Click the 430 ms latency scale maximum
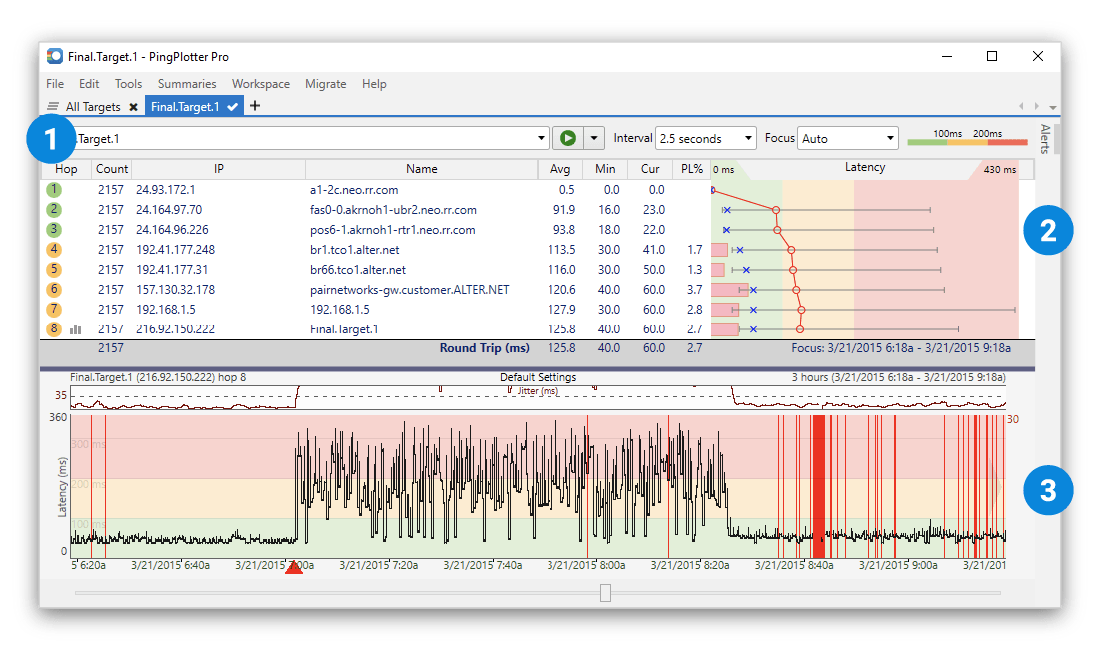1100x651 pixels. tap(1000, 170)
